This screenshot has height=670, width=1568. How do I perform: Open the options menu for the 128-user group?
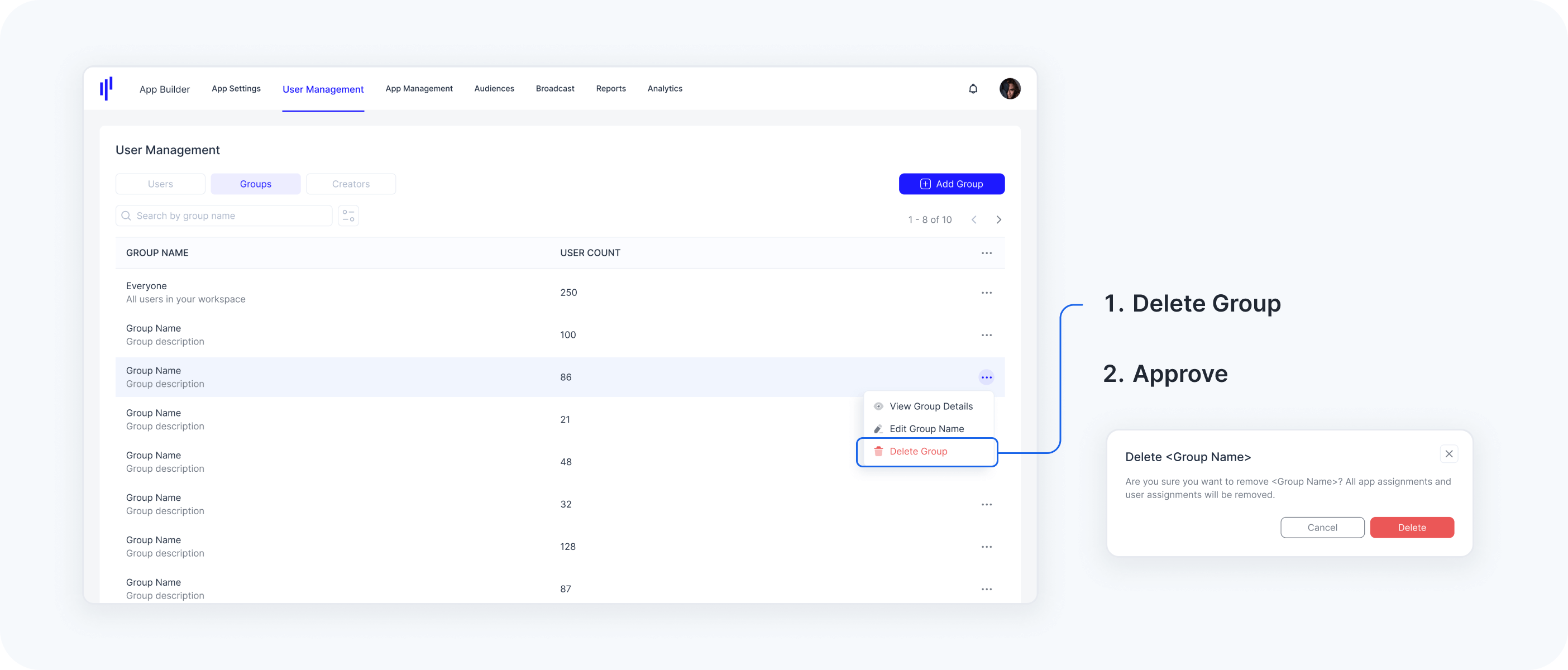pyautogui.click(x=986, y=547)
